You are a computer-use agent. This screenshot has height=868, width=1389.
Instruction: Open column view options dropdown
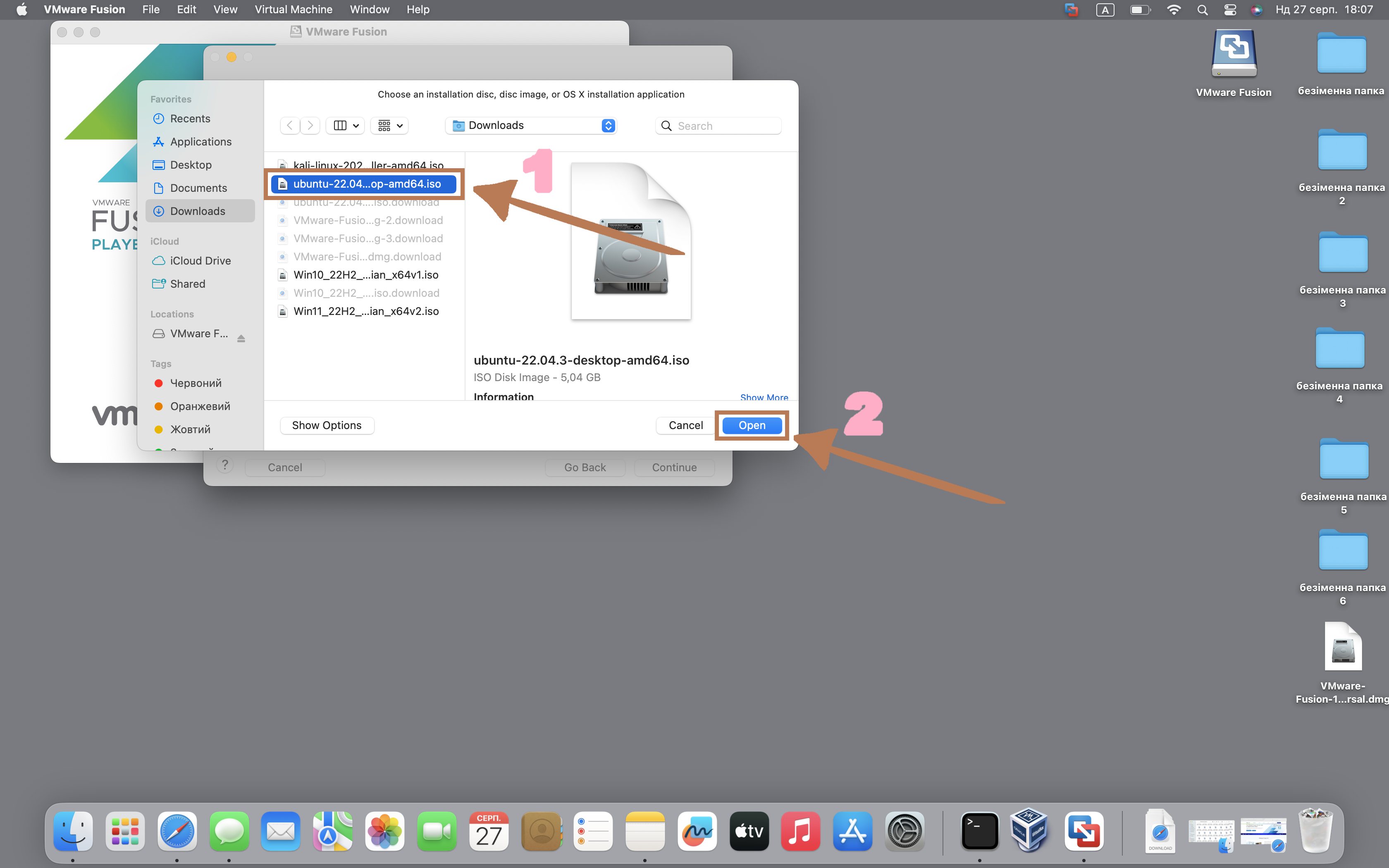(x=346, y=125)
